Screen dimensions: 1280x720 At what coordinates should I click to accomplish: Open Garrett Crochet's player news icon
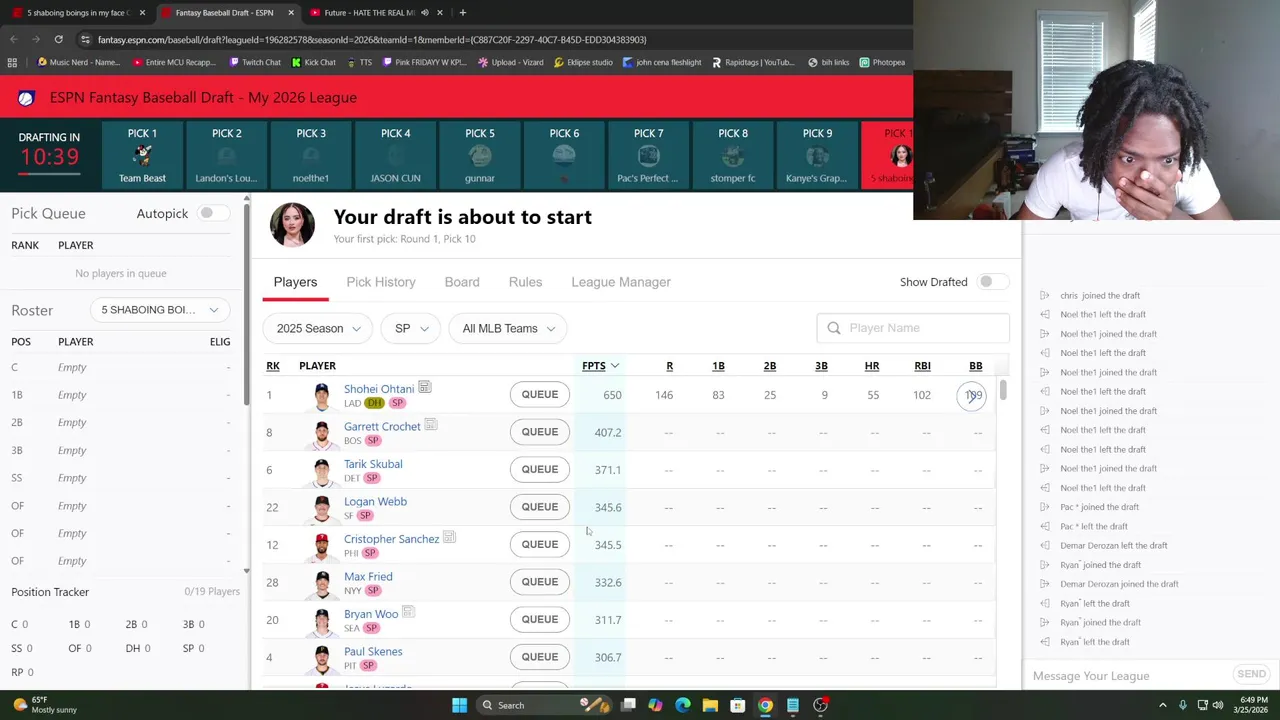(x=430, y=425)
